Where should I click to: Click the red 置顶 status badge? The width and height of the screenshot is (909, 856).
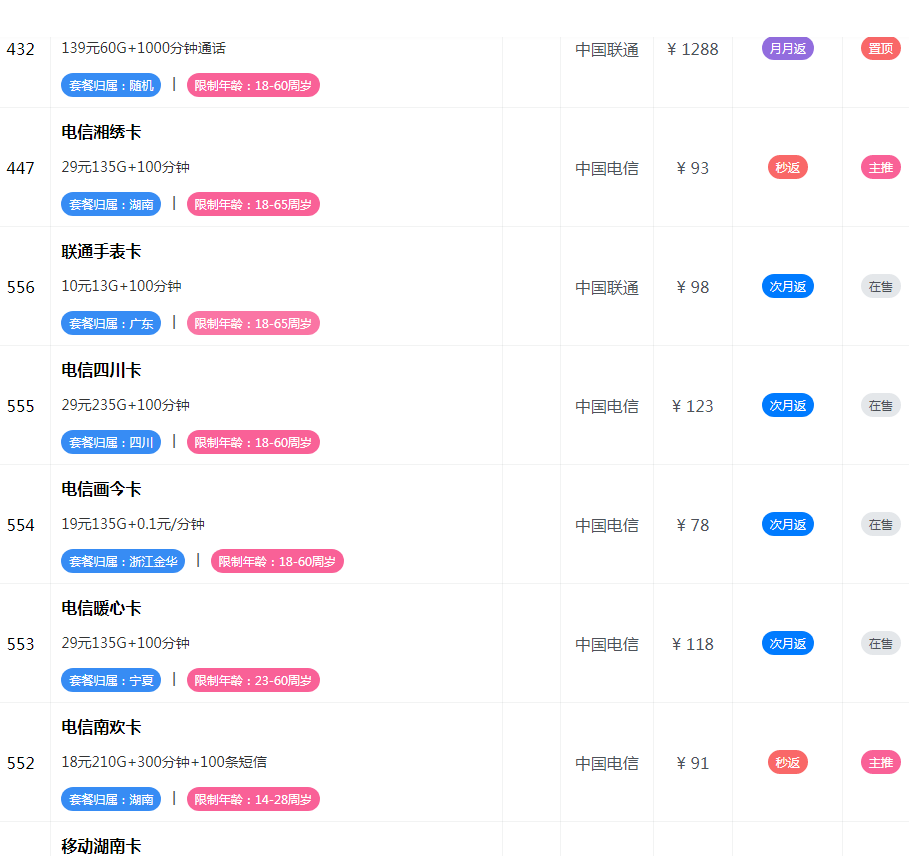(880, 48)
